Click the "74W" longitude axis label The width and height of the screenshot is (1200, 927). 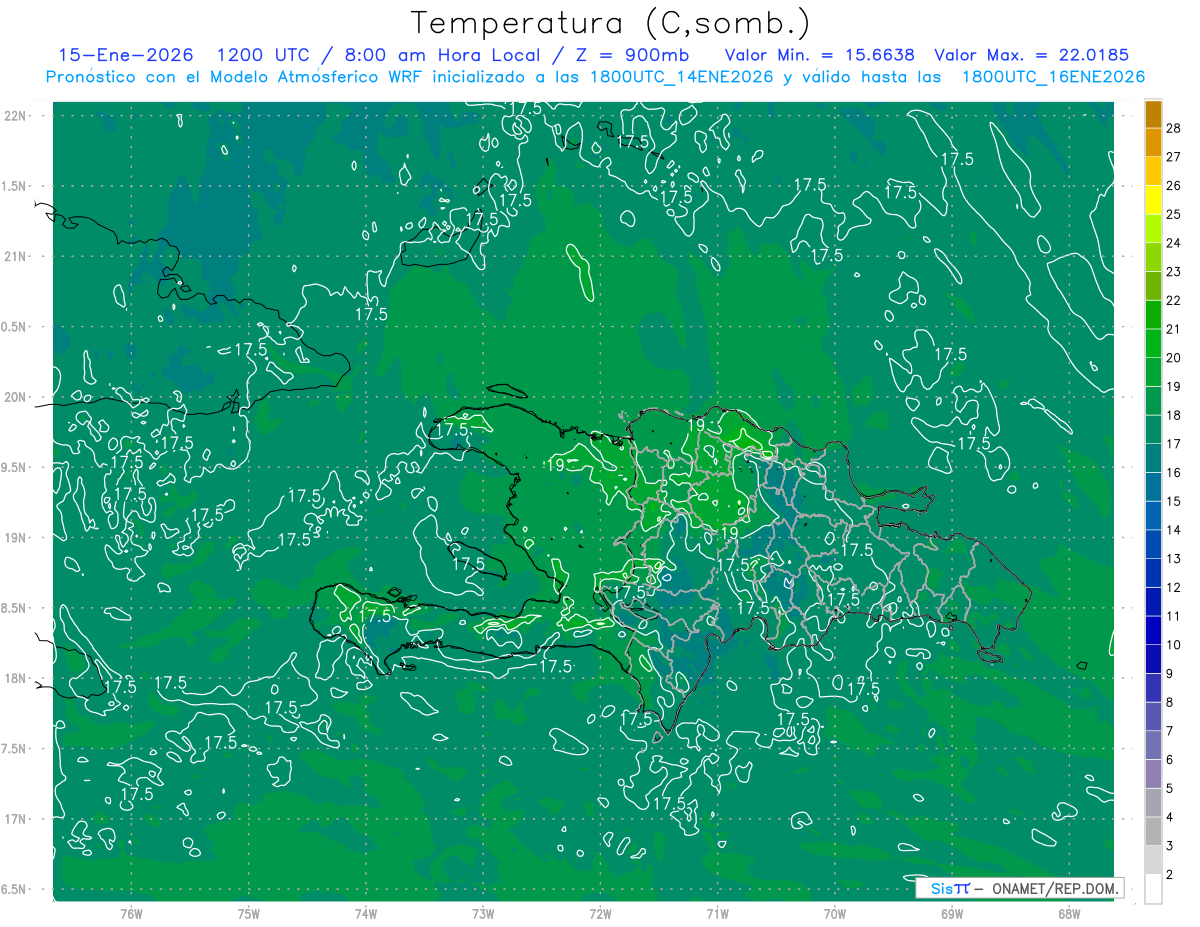pos(366,913)
